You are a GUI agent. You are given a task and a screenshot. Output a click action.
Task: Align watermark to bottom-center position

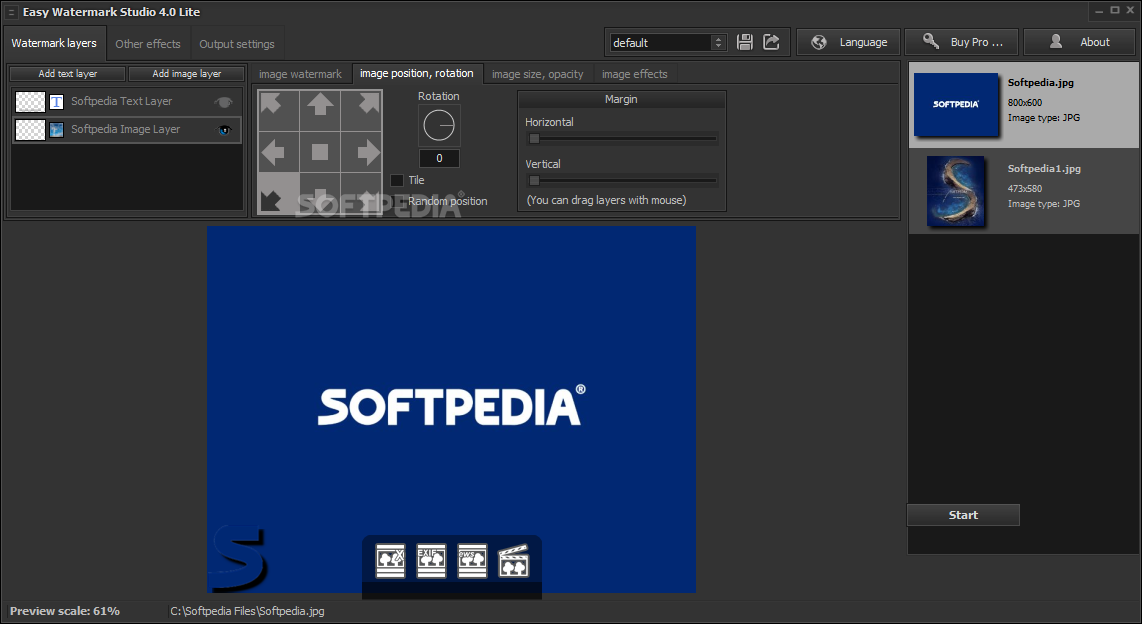[320, 193]
